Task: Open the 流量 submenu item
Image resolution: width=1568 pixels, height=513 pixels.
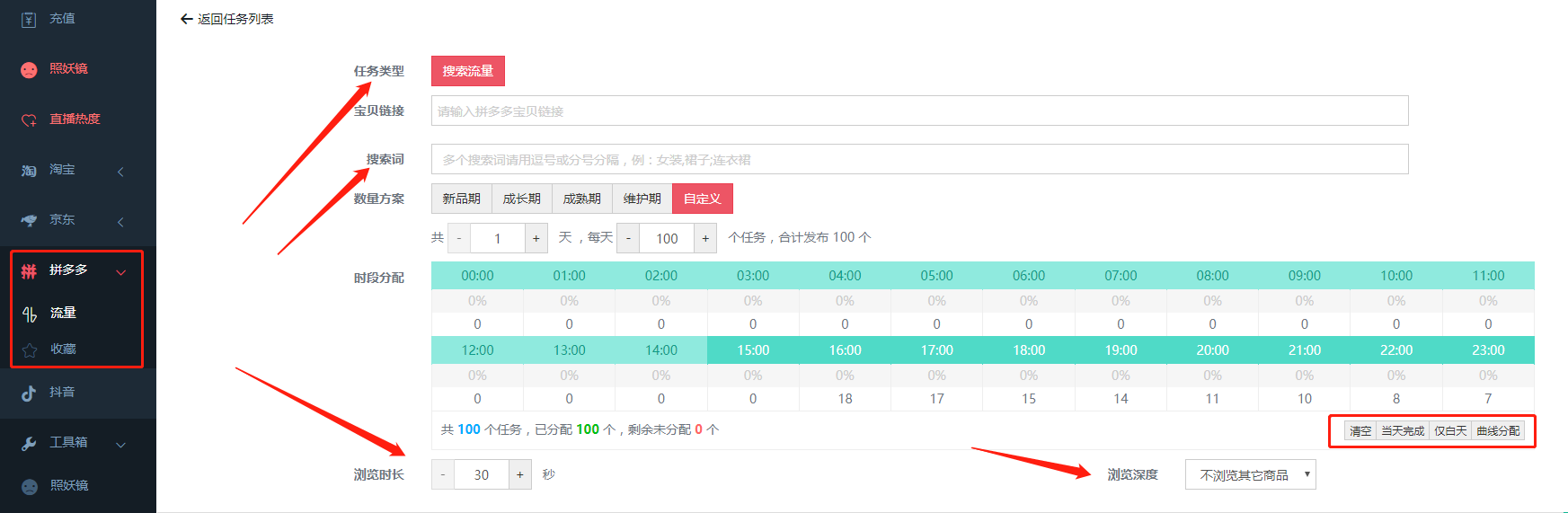Action: pyautogui.click(x=63, y=313)
